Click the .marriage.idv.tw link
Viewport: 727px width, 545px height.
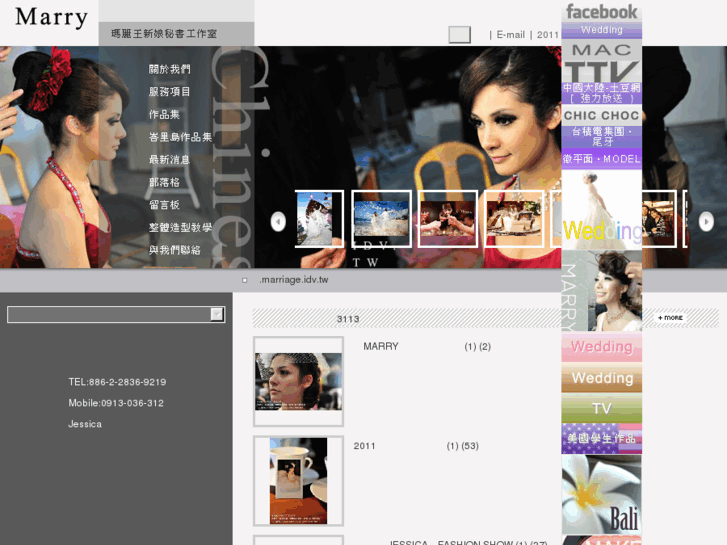(x=293, y=280)
